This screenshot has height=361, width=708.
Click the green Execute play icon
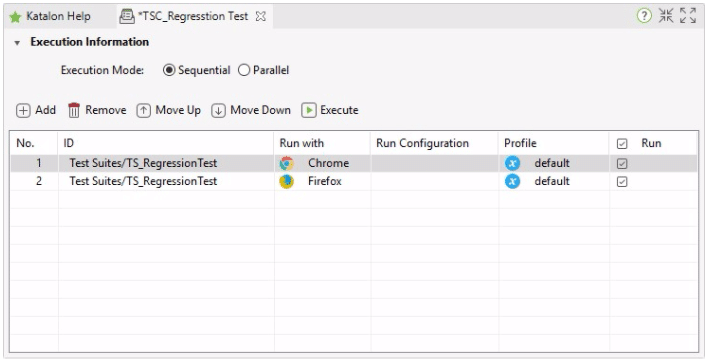pos(309,110)
